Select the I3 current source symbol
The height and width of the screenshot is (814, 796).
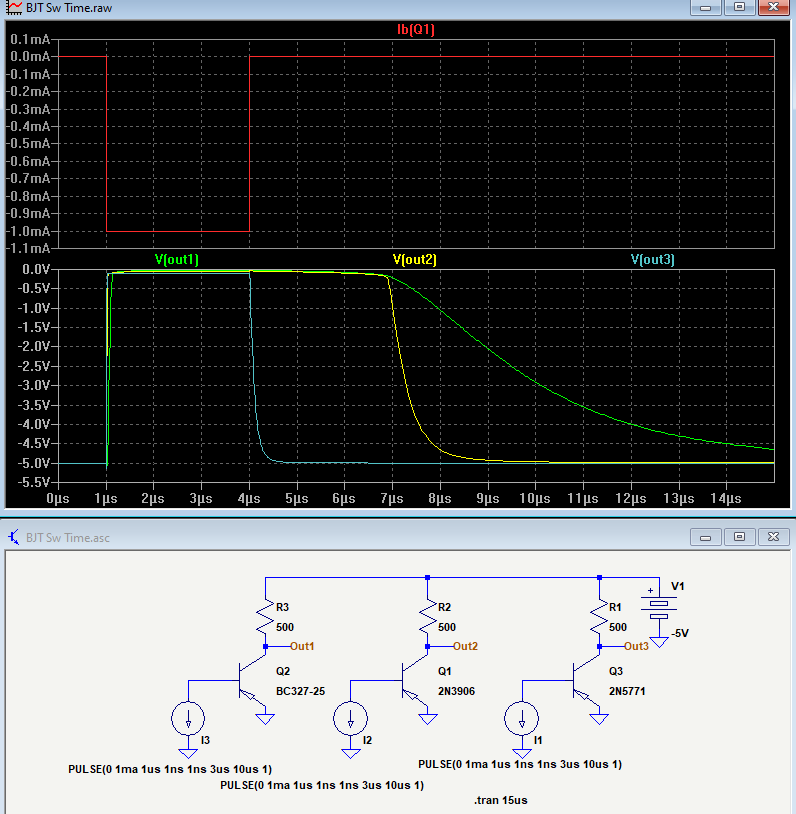188,718
